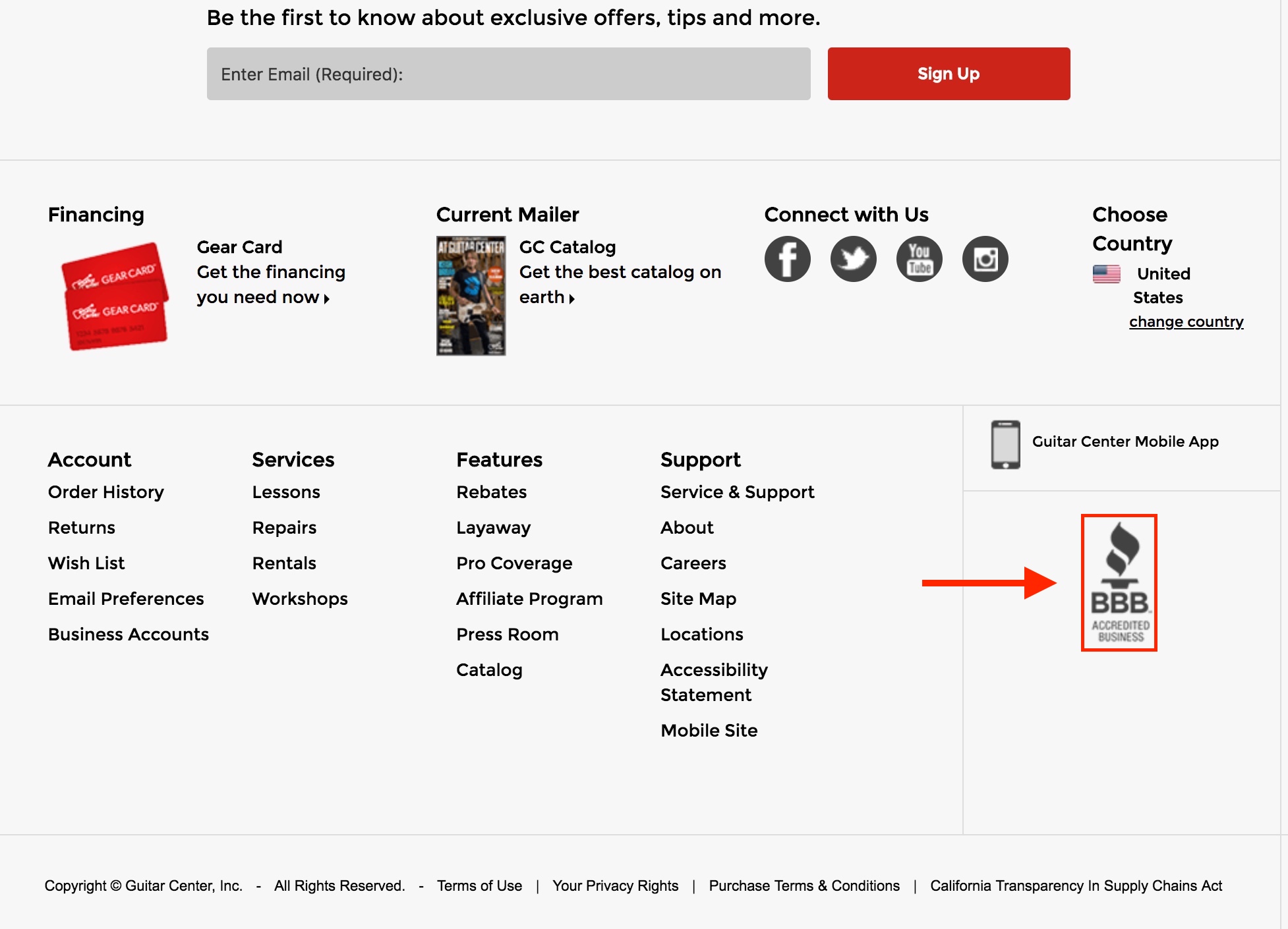Open the Careers link
The width and height of the screenshot is (1288, 929).
click(693, 563)
